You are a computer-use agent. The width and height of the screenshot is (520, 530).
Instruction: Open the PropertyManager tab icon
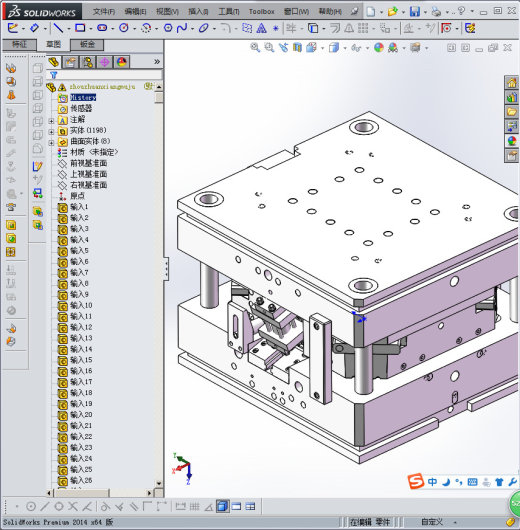[70, 62]
